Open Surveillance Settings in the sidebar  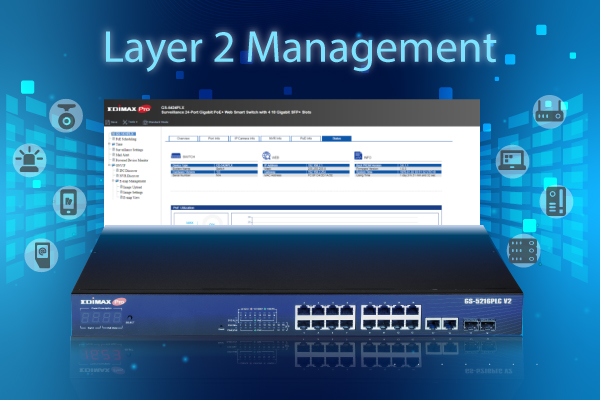pos(129,150)
